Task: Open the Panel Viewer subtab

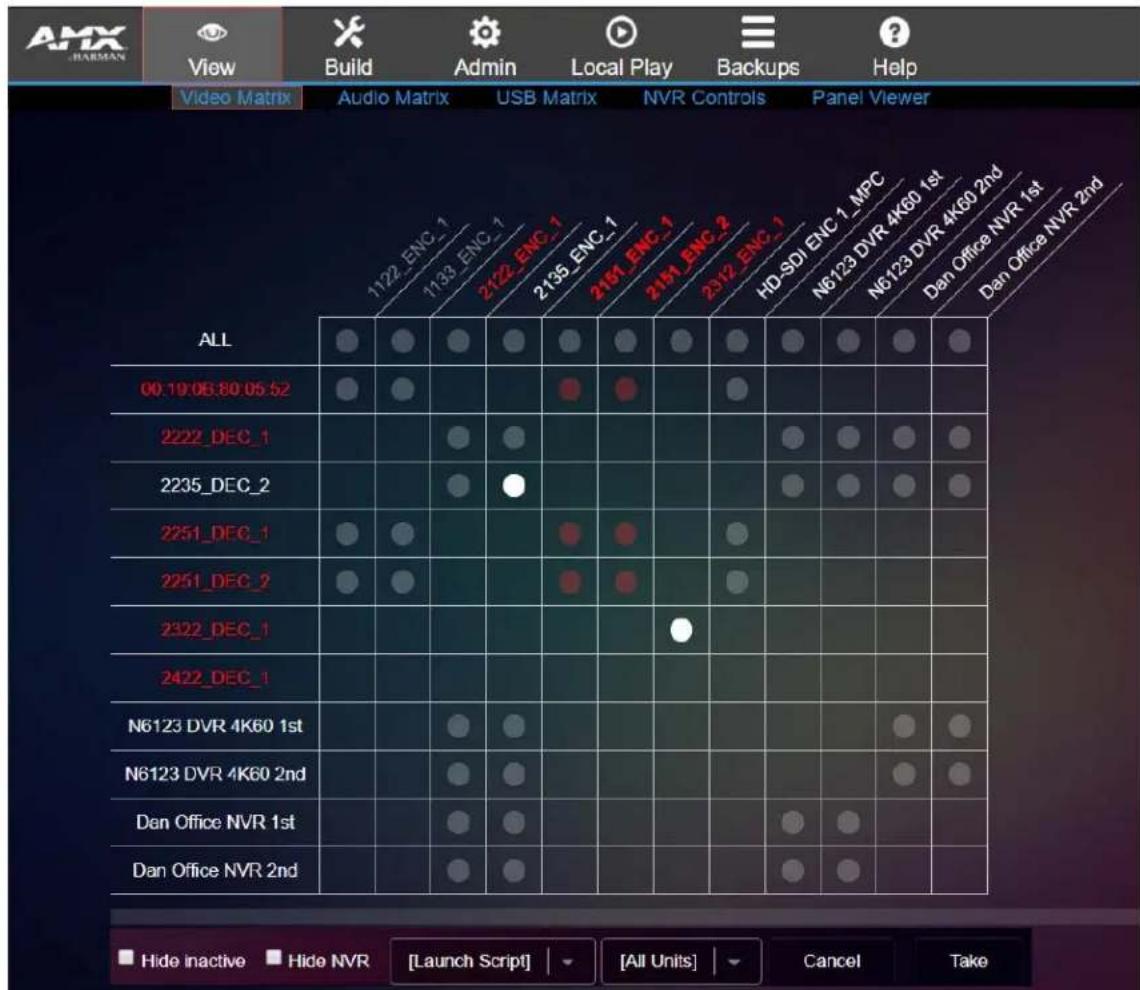Action: tap(870, 97)
